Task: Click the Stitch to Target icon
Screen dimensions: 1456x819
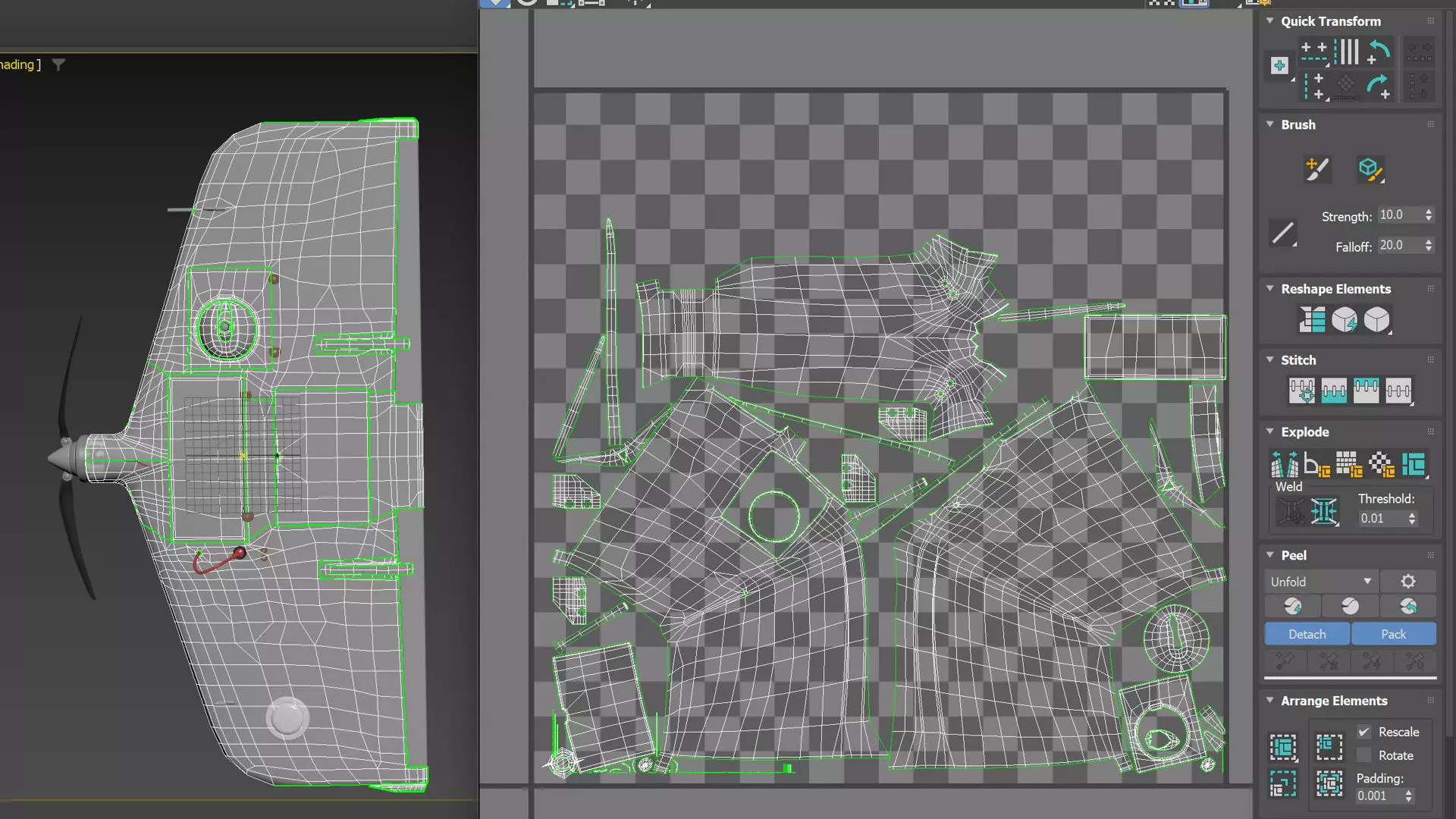Action: point(1301,391)
